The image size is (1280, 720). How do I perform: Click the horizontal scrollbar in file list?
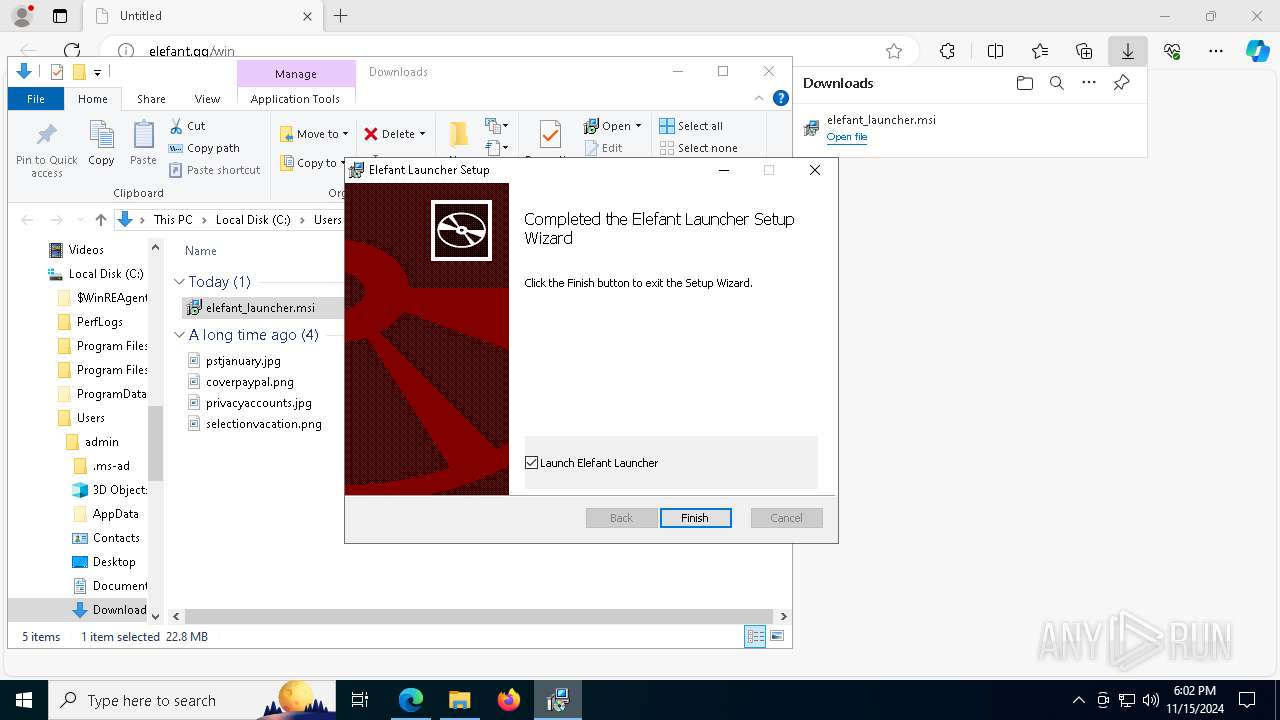click(479, 617)
